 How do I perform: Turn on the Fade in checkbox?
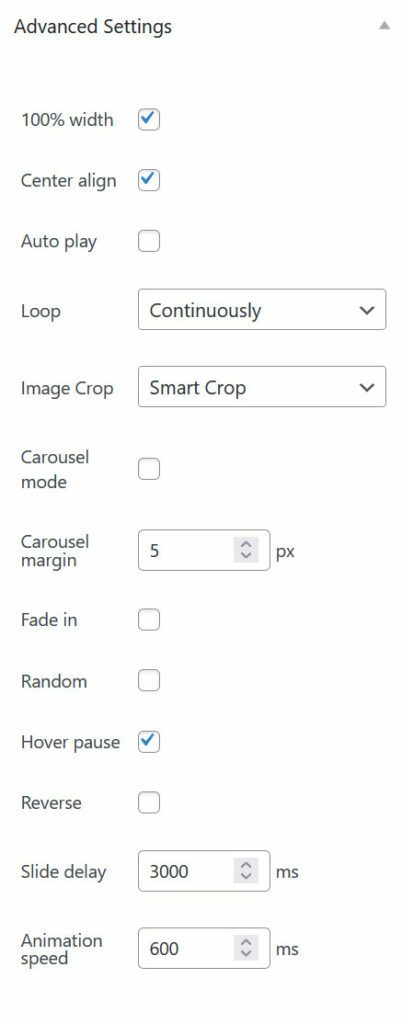pyautogui.click(x=149, y=620)
